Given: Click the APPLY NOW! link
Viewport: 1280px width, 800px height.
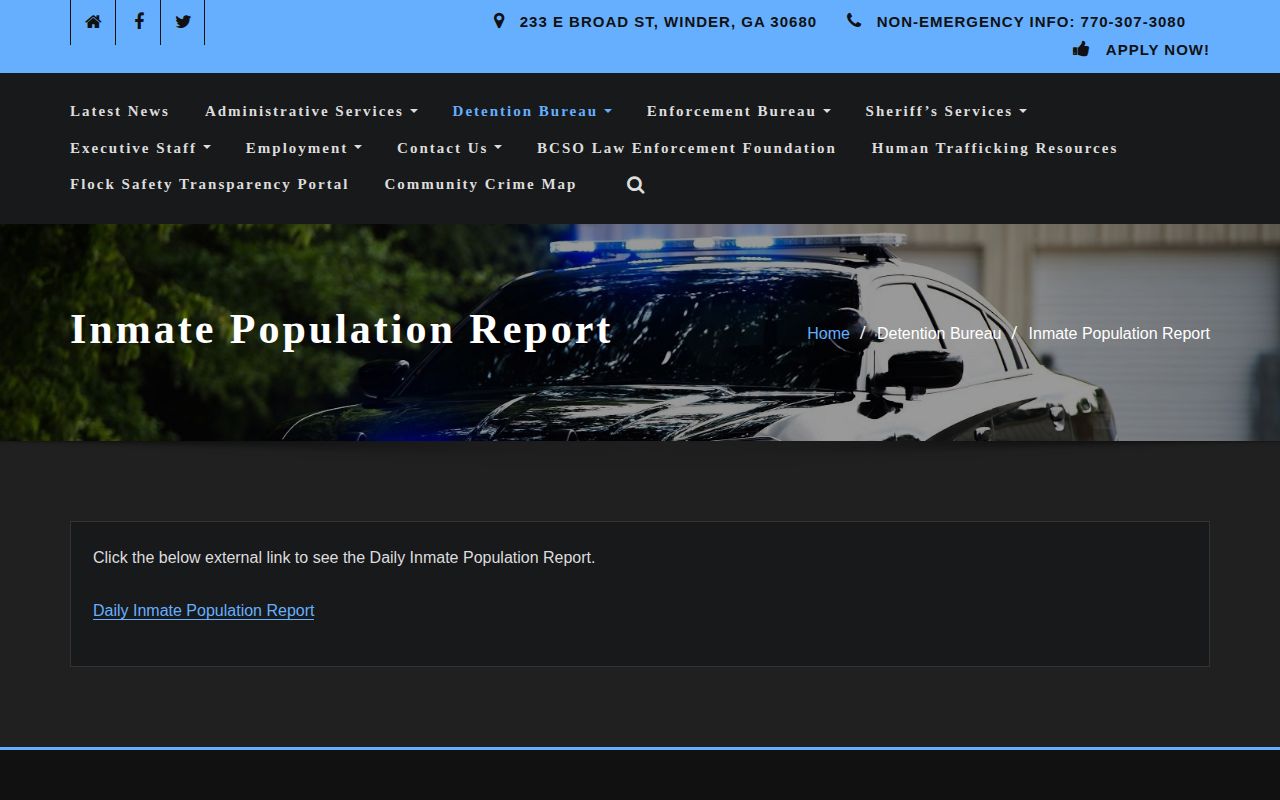Looking at the screenshot, I should [1157, 49].
